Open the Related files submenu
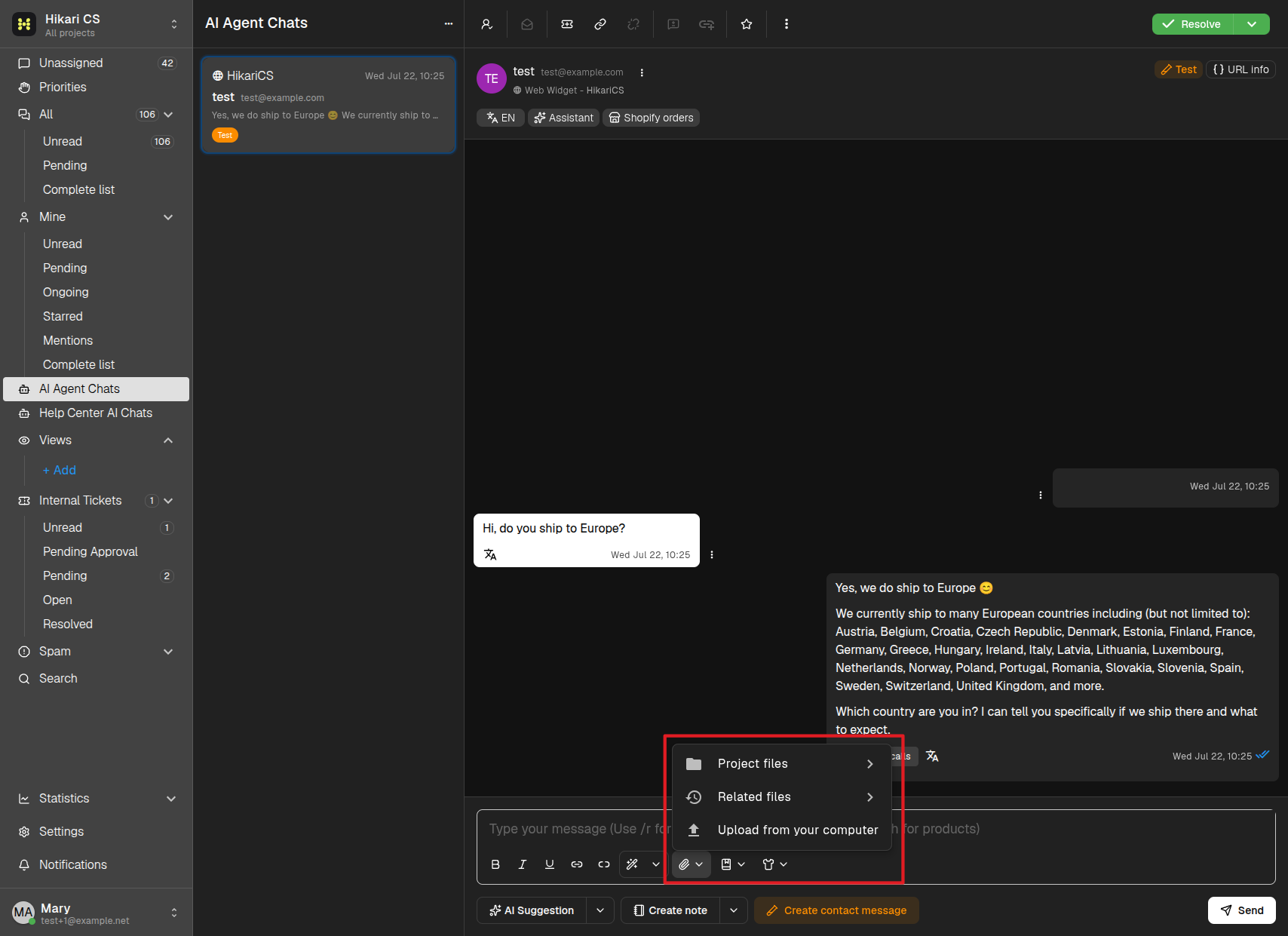The image size is (1288, 936). pos(782,796)
